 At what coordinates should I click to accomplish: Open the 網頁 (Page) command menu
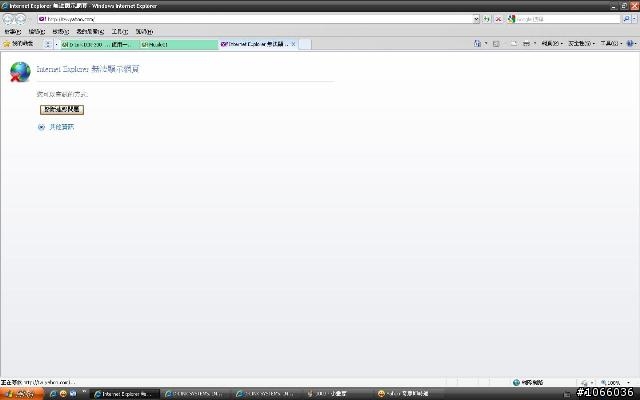point(552,43)
